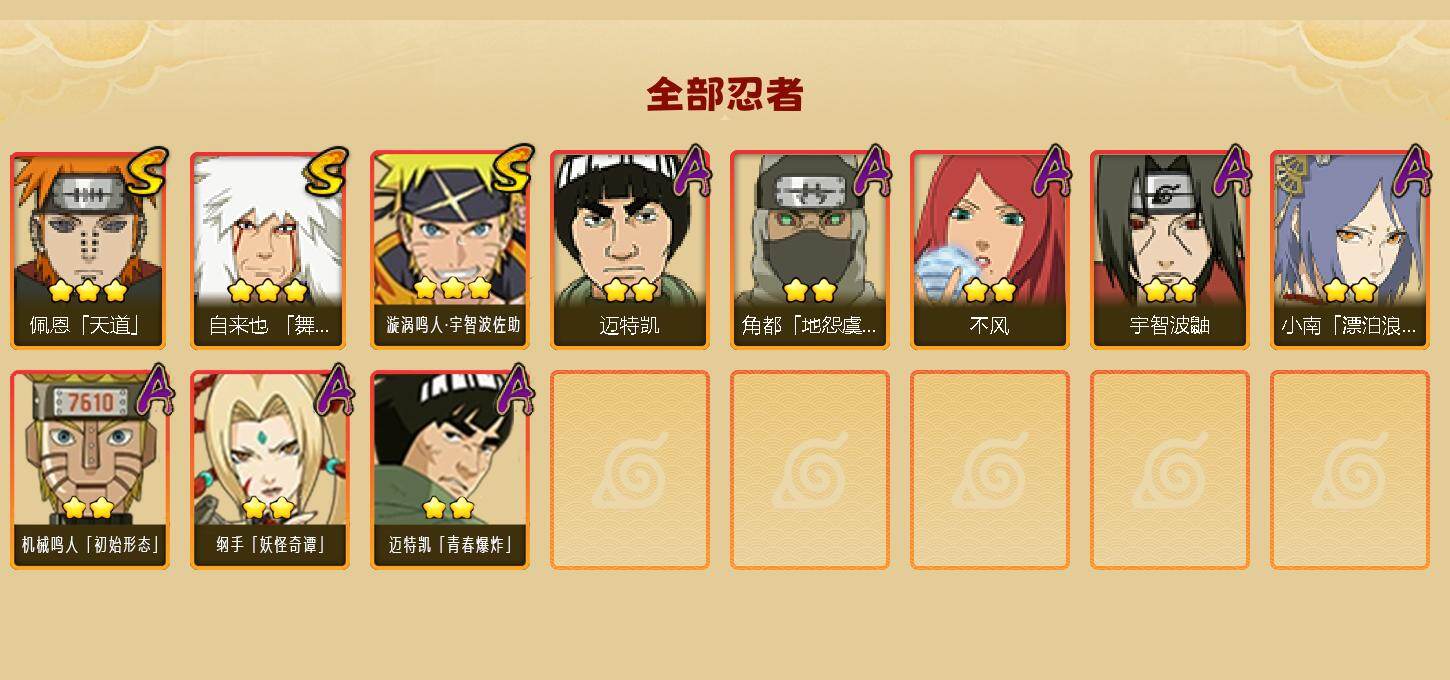This screenshot has width=1450, height=680.
Task: Open the 纲手「妖怪奇谭」 card
Action: click(269, 470)
